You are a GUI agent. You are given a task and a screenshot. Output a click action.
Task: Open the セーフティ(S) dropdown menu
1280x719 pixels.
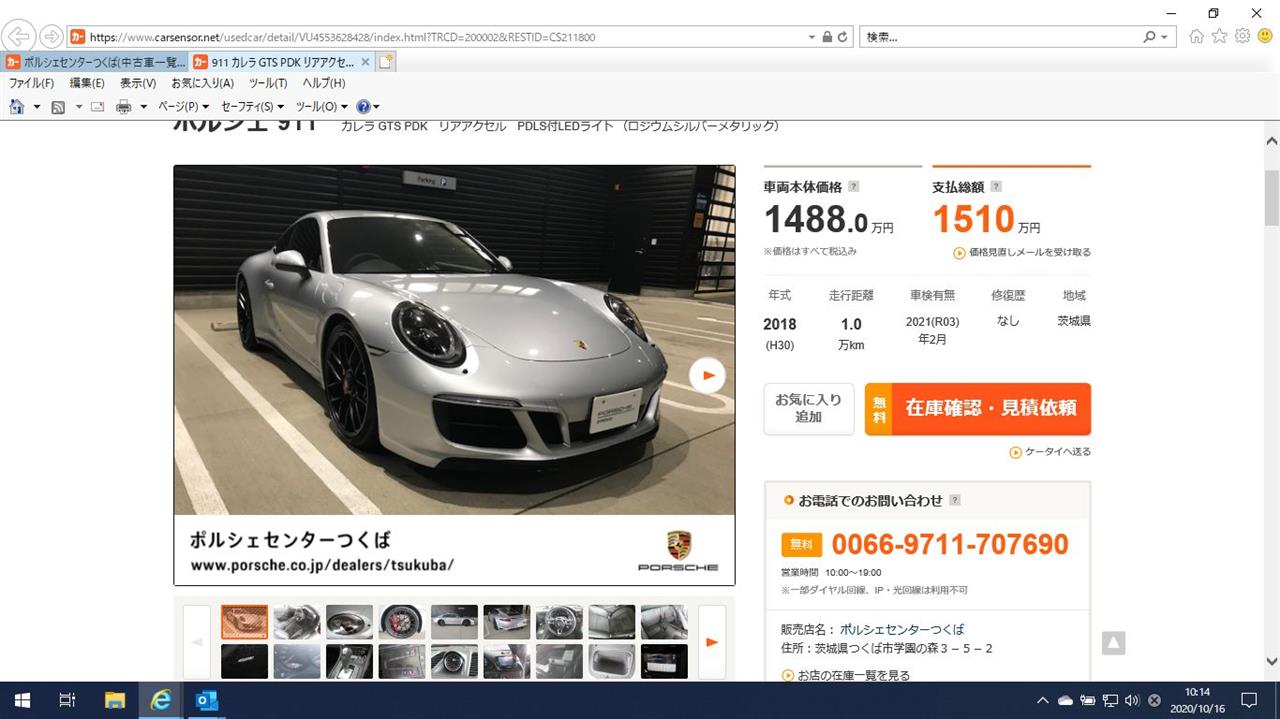pos(252,106)
